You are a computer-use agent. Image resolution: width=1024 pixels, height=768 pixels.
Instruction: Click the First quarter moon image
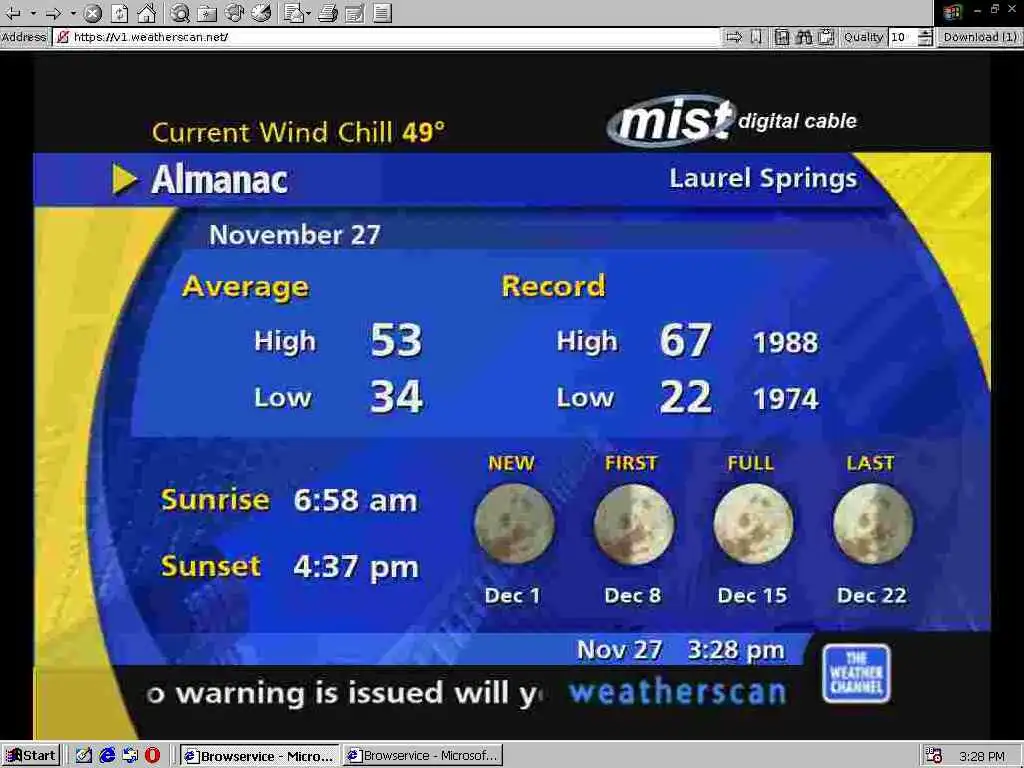(633, 524)
